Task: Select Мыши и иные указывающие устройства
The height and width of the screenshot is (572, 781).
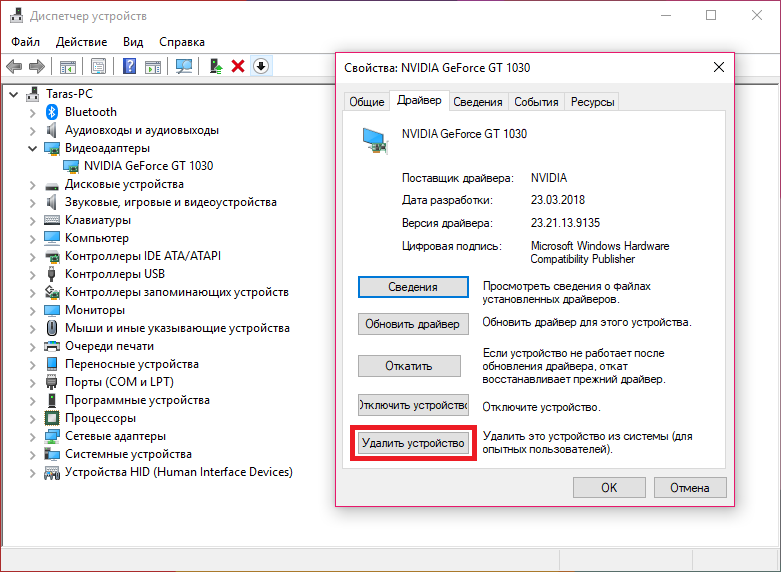Action: [x=177, y=328]
